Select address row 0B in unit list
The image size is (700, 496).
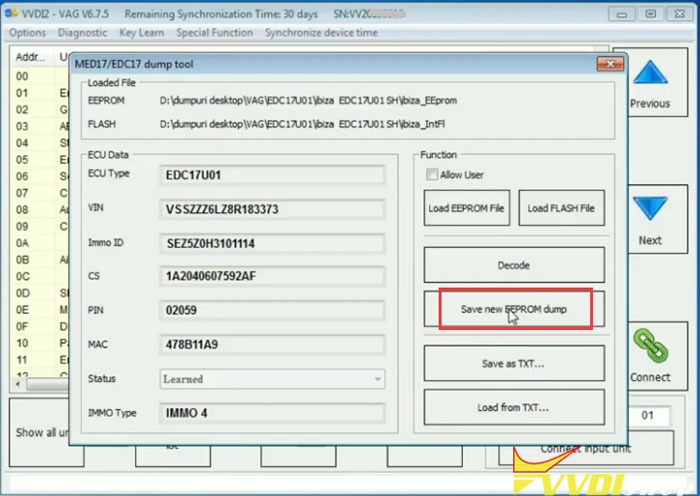[39, 260]
